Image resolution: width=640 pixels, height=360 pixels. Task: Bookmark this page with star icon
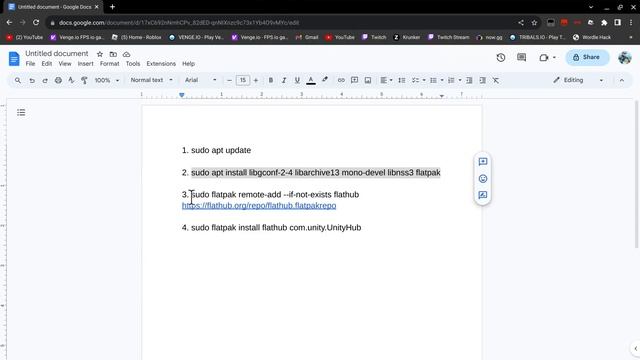(534, 23)
